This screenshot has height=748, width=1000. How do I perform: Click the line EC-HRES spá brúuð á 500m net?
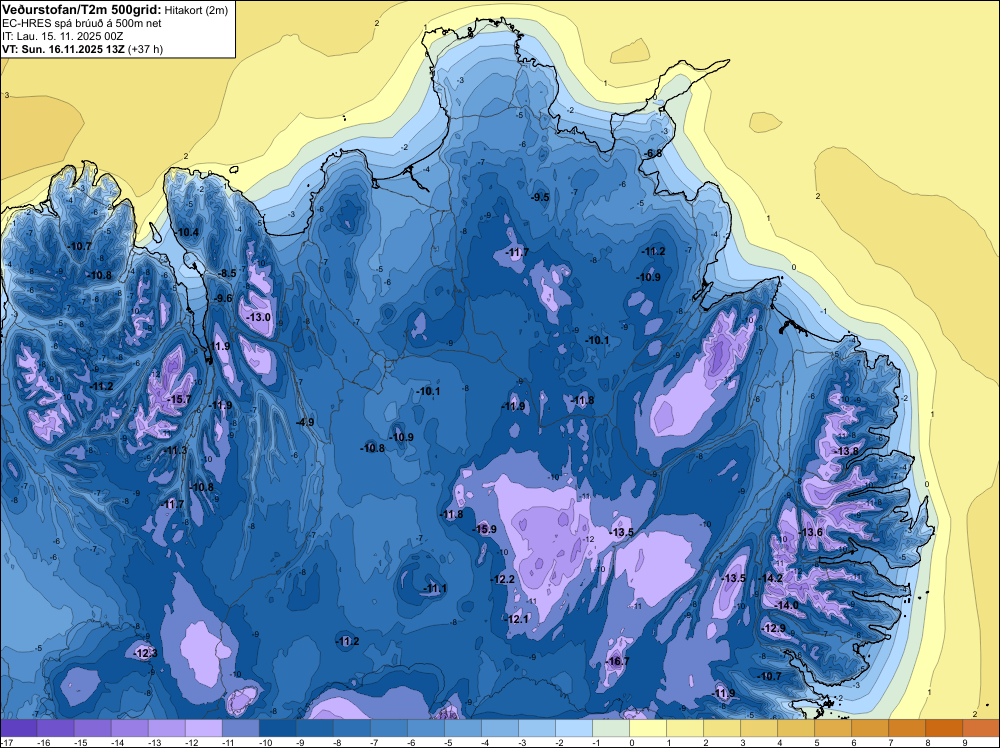pos(82,23)
